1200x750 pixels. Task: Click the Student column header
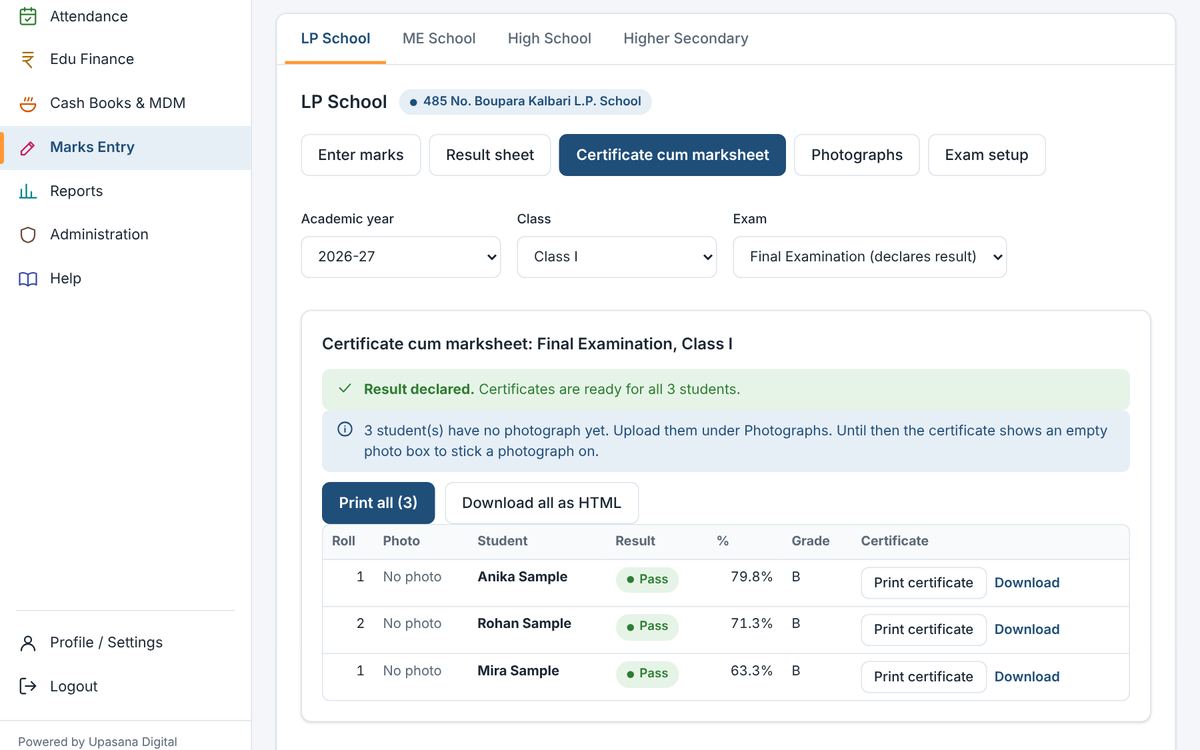pyautogui.click(x=502, y=541)
